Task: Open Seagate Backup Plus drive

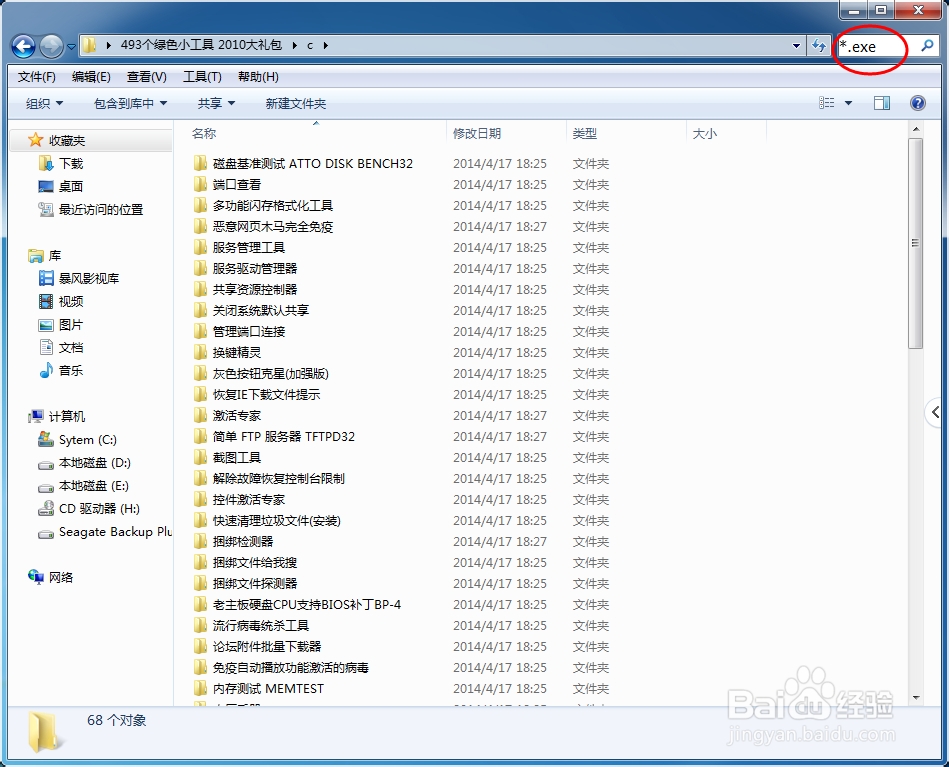Action: [115, 532]
